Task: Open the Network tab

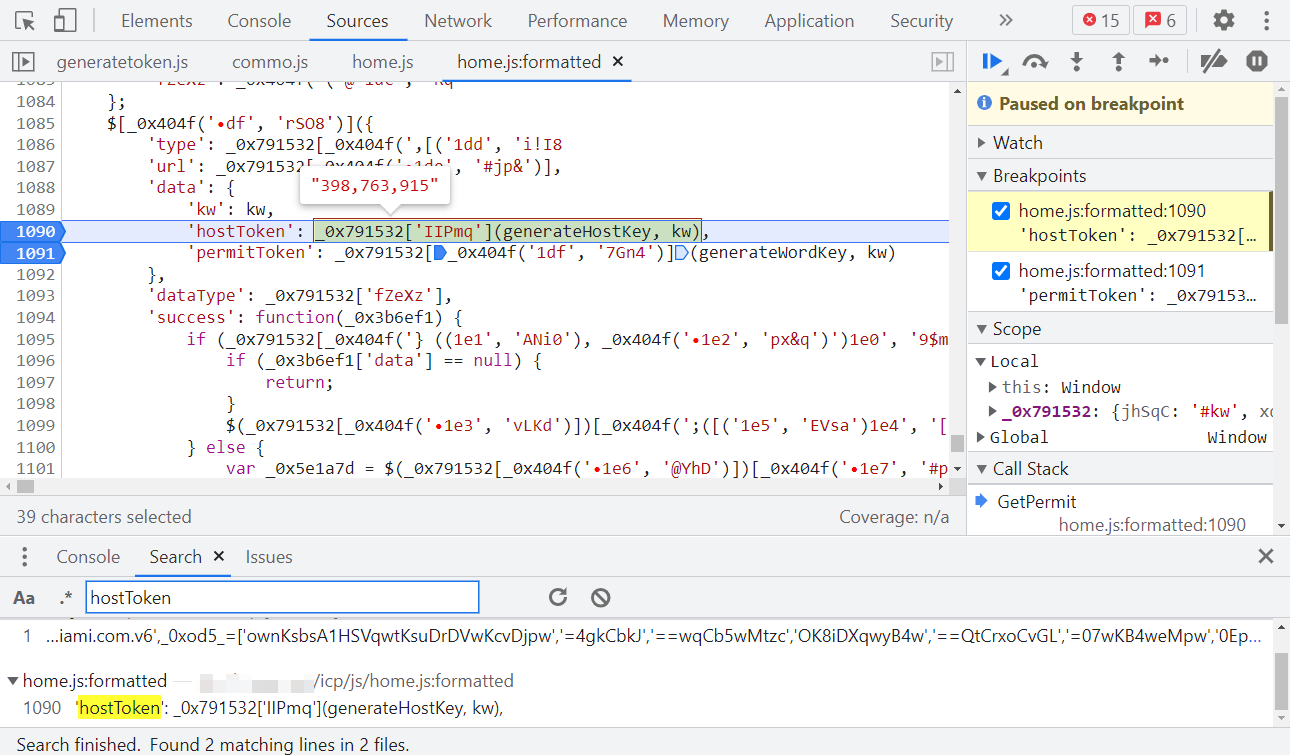Action: 458,20
